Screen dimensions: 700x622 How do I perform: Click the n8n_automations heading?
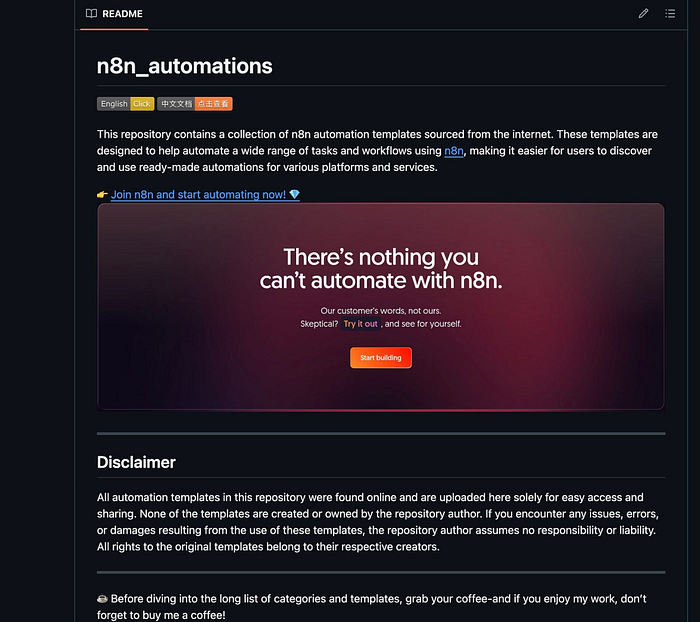tap(184, 66)
